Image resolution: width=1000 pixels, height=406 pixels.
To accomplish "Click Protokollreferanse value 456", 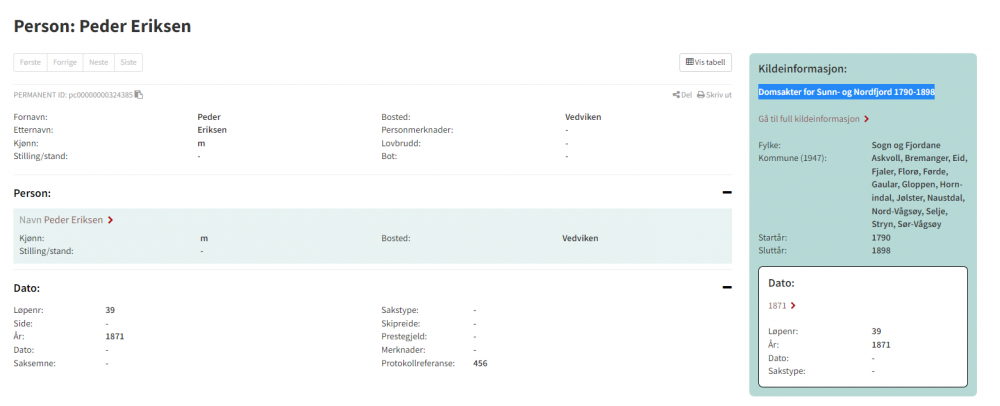I will [480, 363].
